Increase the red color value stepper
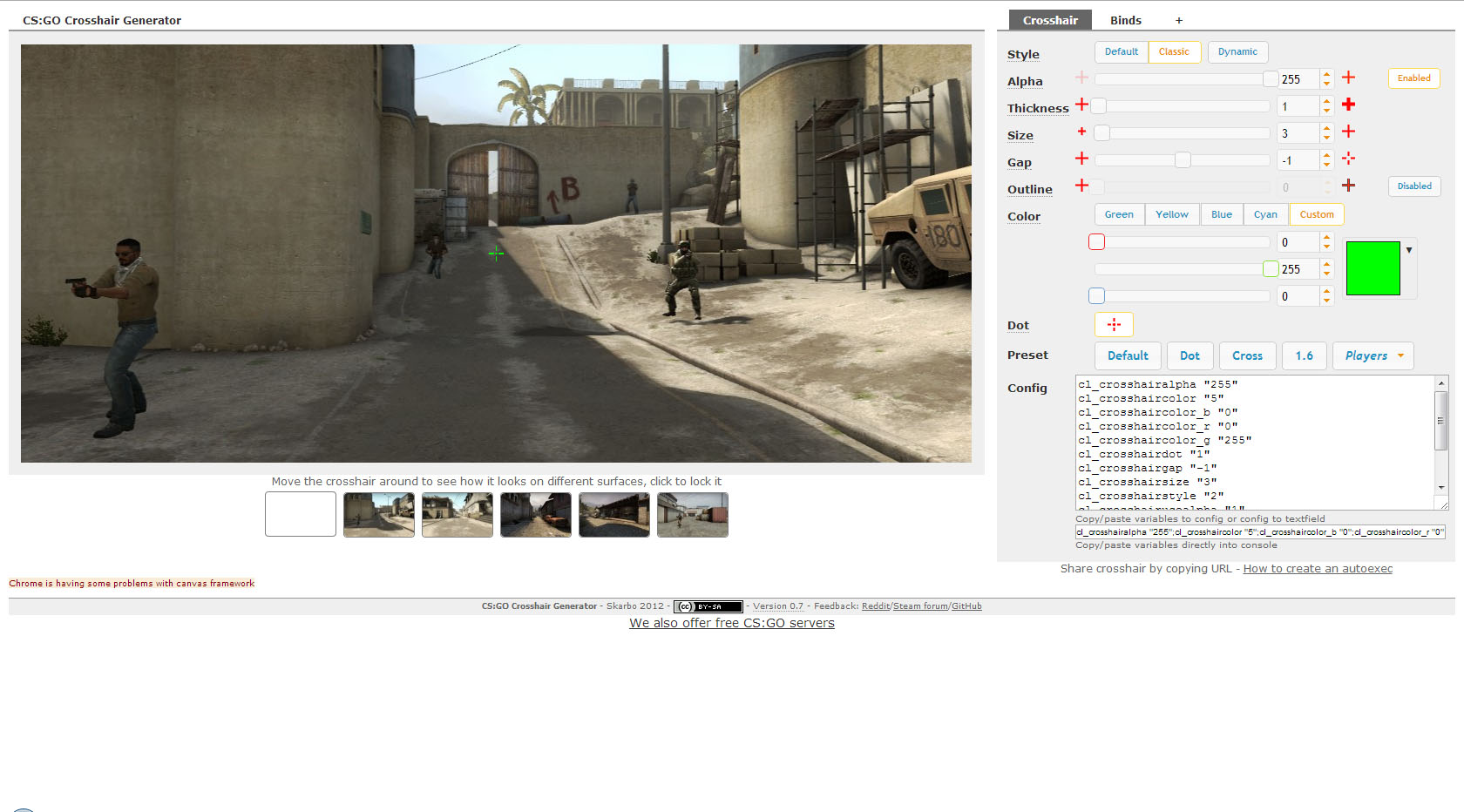This screenshot has height=812, width=1464. (x=1326, y=237)
